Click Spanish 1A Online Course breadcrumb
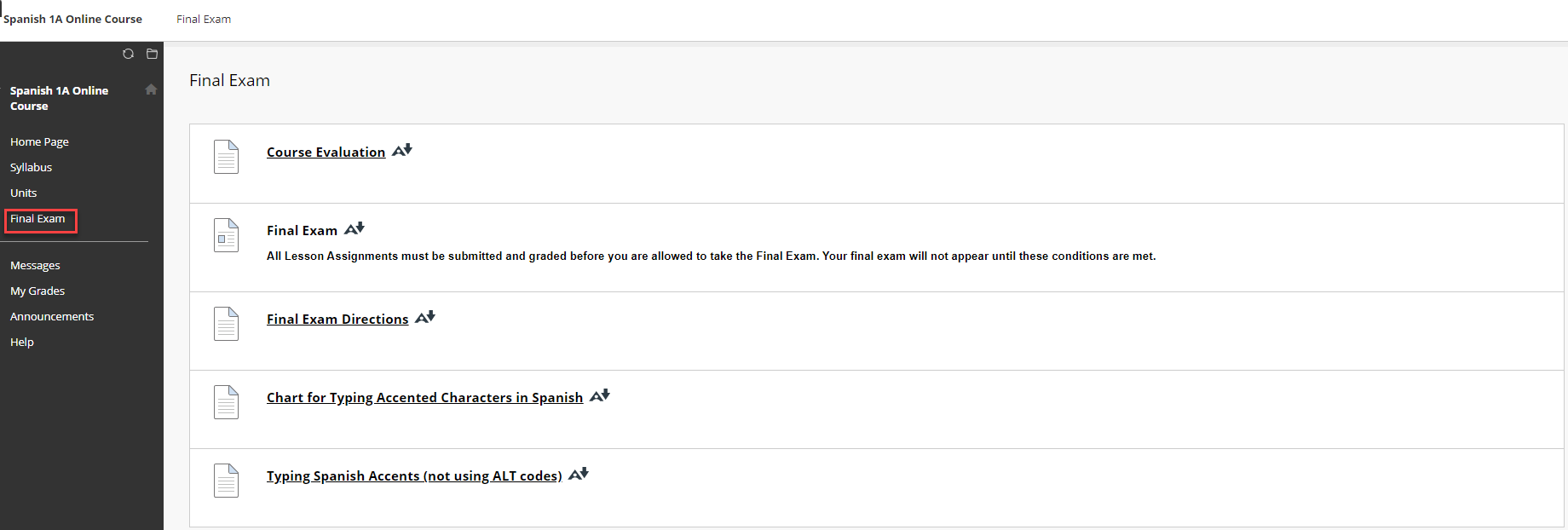The image size is (1568, 530). pyautogui.click(x=72, y=19)
